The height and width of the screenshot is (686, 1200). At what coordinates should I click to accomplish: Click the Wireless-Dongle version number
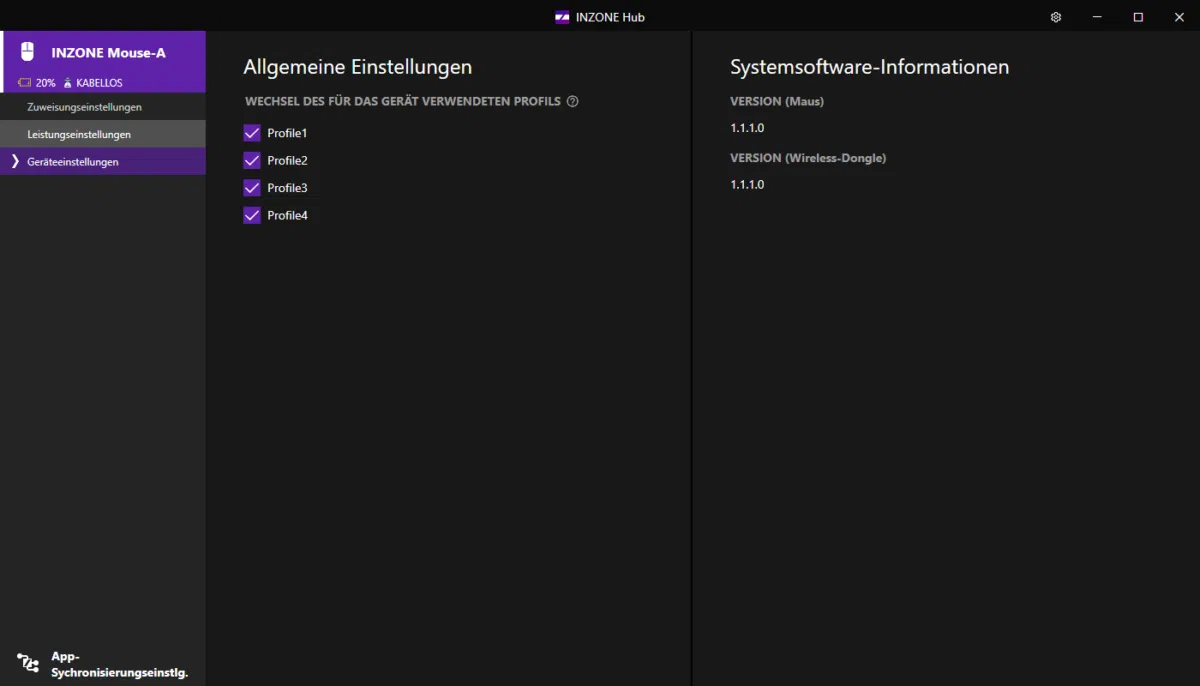(x=747, y=185)
